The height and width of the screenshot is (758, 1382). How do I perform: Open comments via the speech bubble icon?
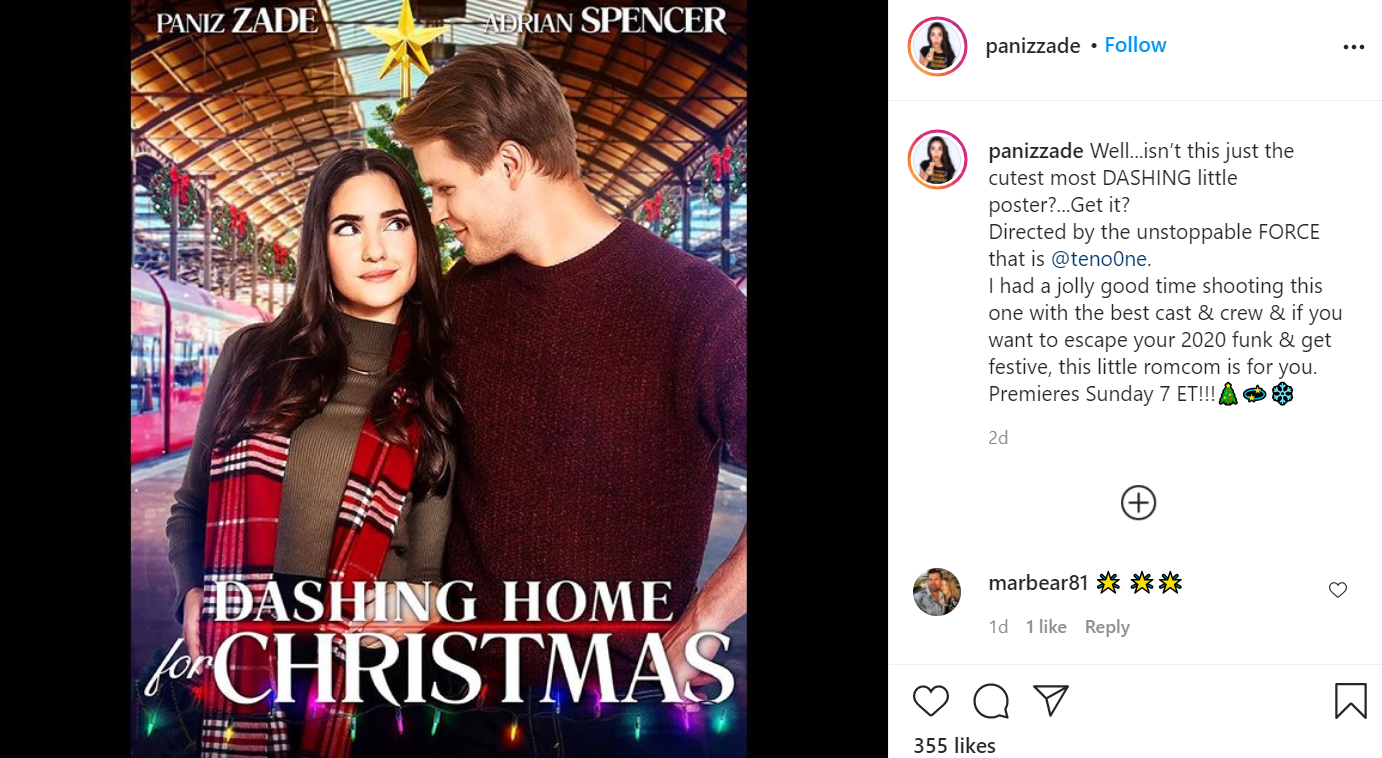coord(990,701)
